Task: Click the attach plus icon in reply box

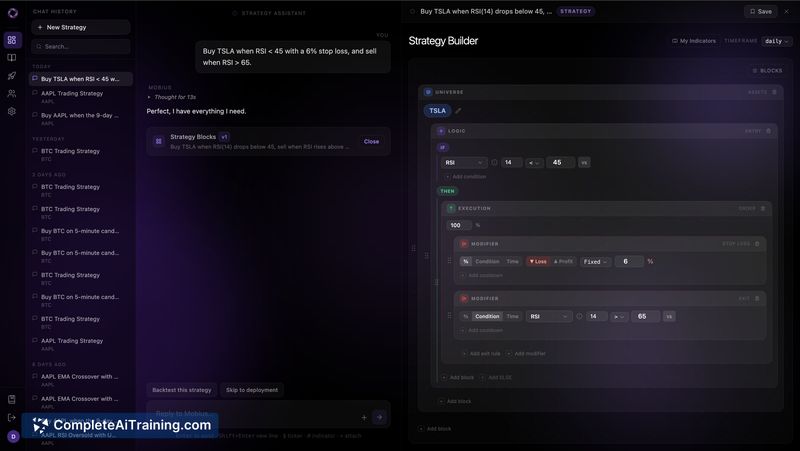Action: (x=364, y=417)
